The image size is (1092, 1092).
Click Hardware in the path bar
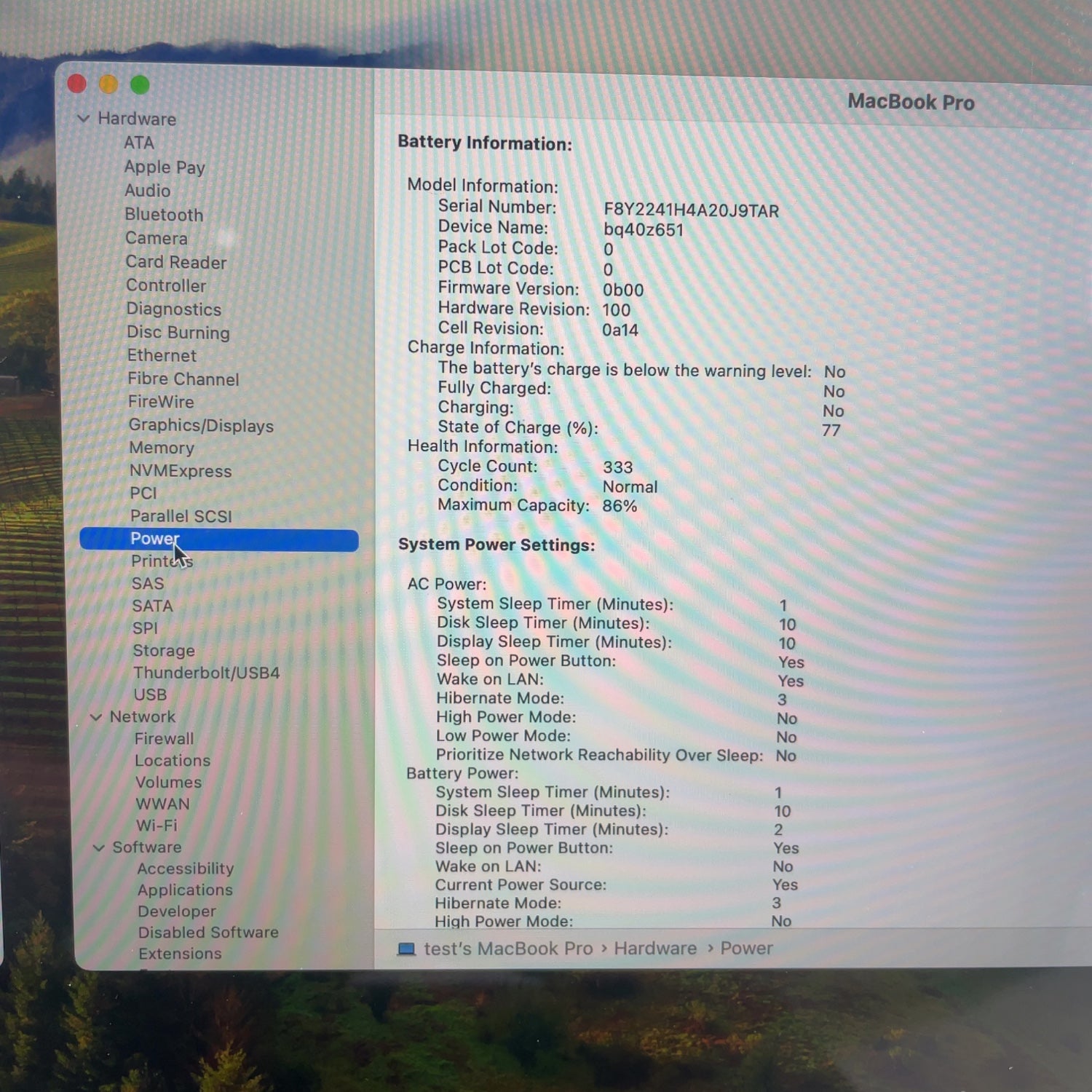(655, 949)
